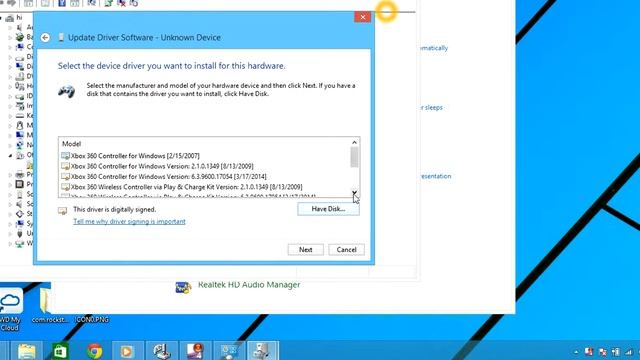Select the ICON0.PNG desktop file label
The image size is (640, 360).
click(91, 320)
